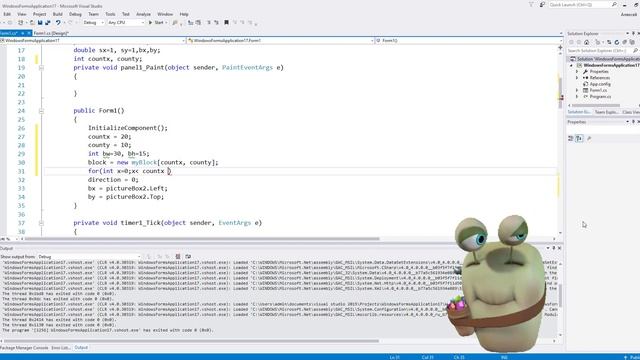Click the bookmark toggle toolbar icon
Screen dimensions: 640x360
pos(227,22)
